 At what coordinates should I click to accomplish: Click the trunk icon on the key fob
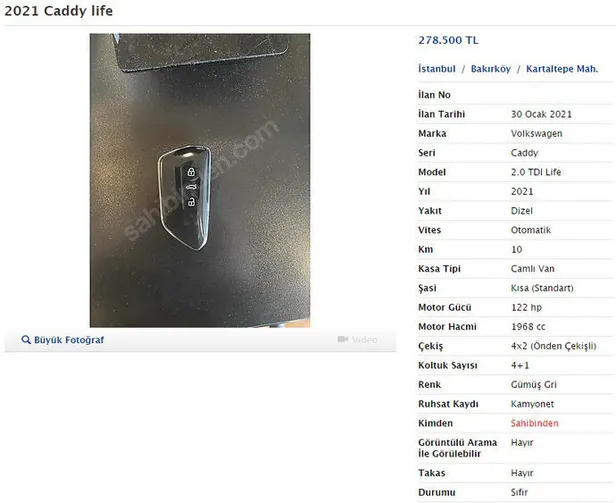(x=191, y=187)
